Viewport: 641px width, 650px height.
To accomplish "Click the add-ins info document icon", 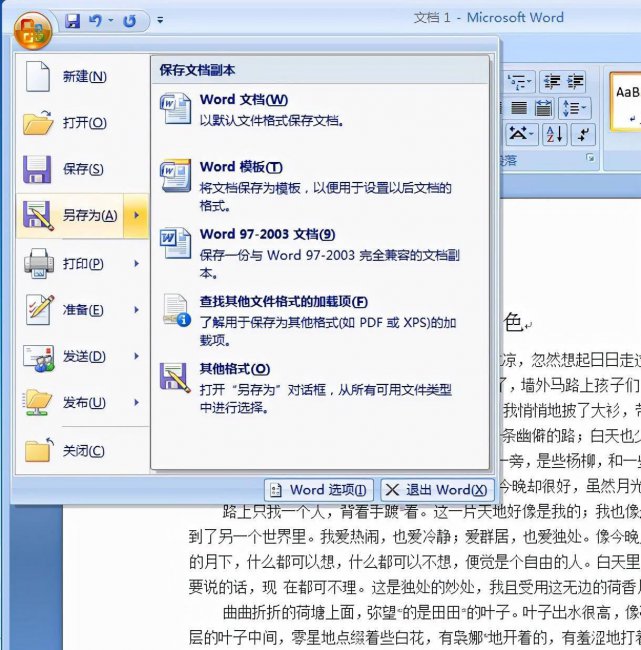I will 177,310.
